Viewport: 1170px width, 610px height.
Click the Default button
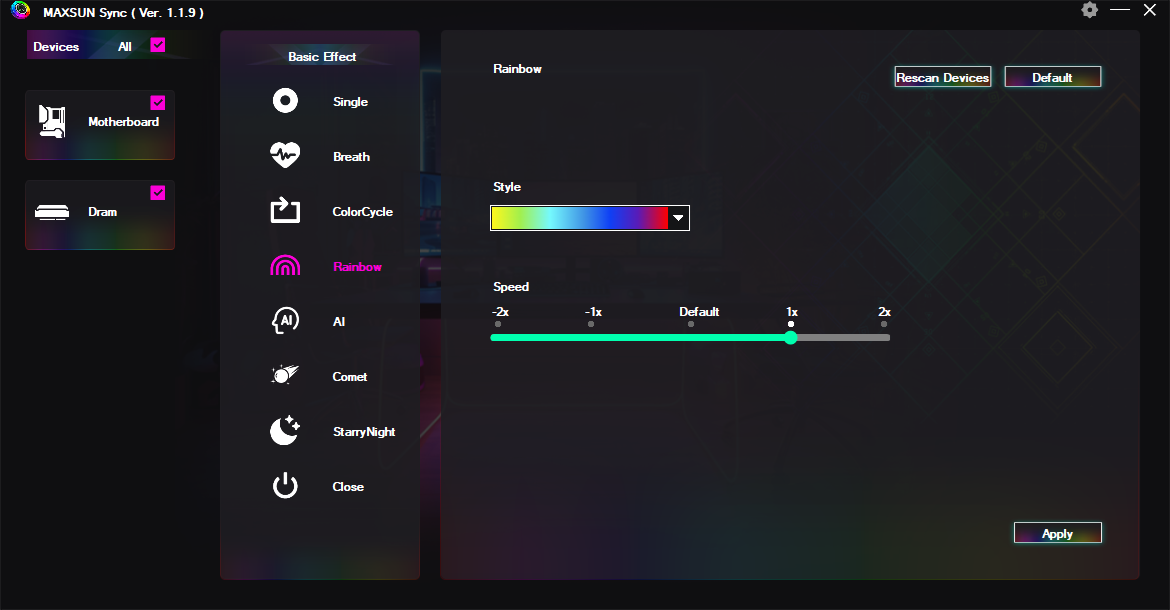click(x=1052, y=77)
